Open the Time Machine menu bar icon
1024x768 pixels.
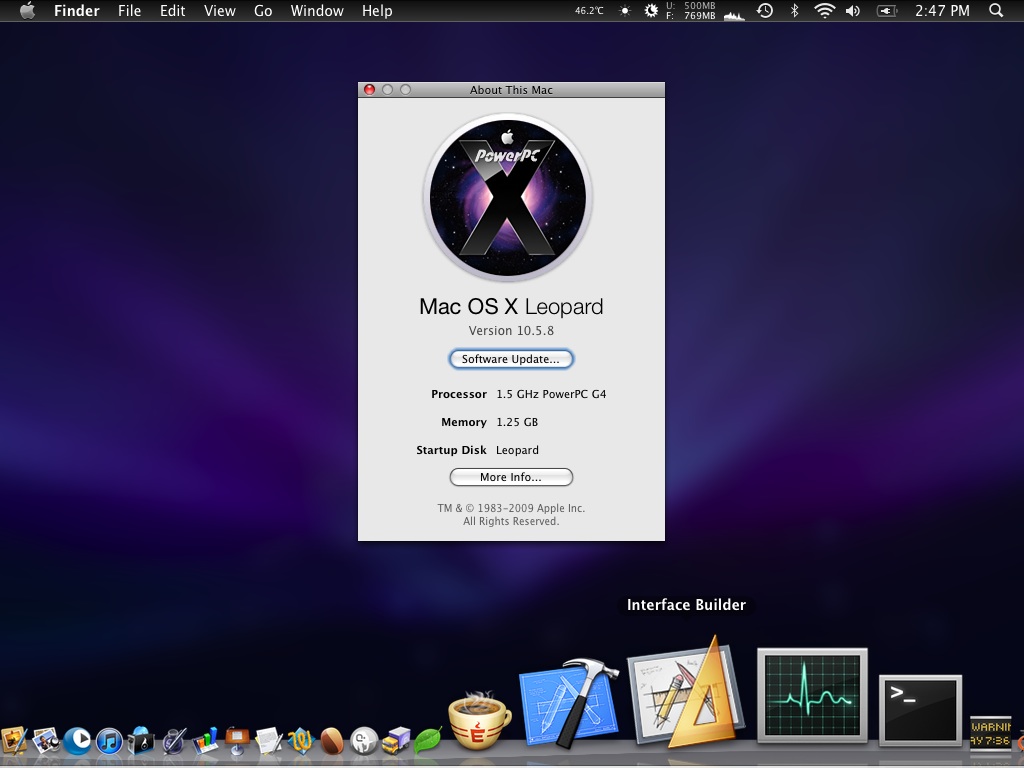(765, 10)
